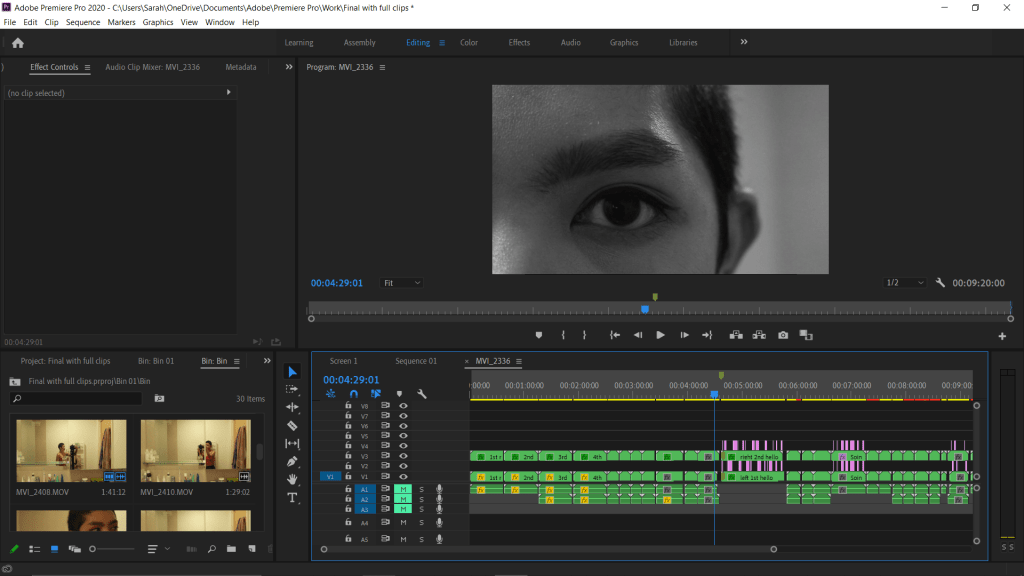Toggle visibility eye for track V3
The width and height of the screenshot is (1024, 576).
tap(404, 456)
